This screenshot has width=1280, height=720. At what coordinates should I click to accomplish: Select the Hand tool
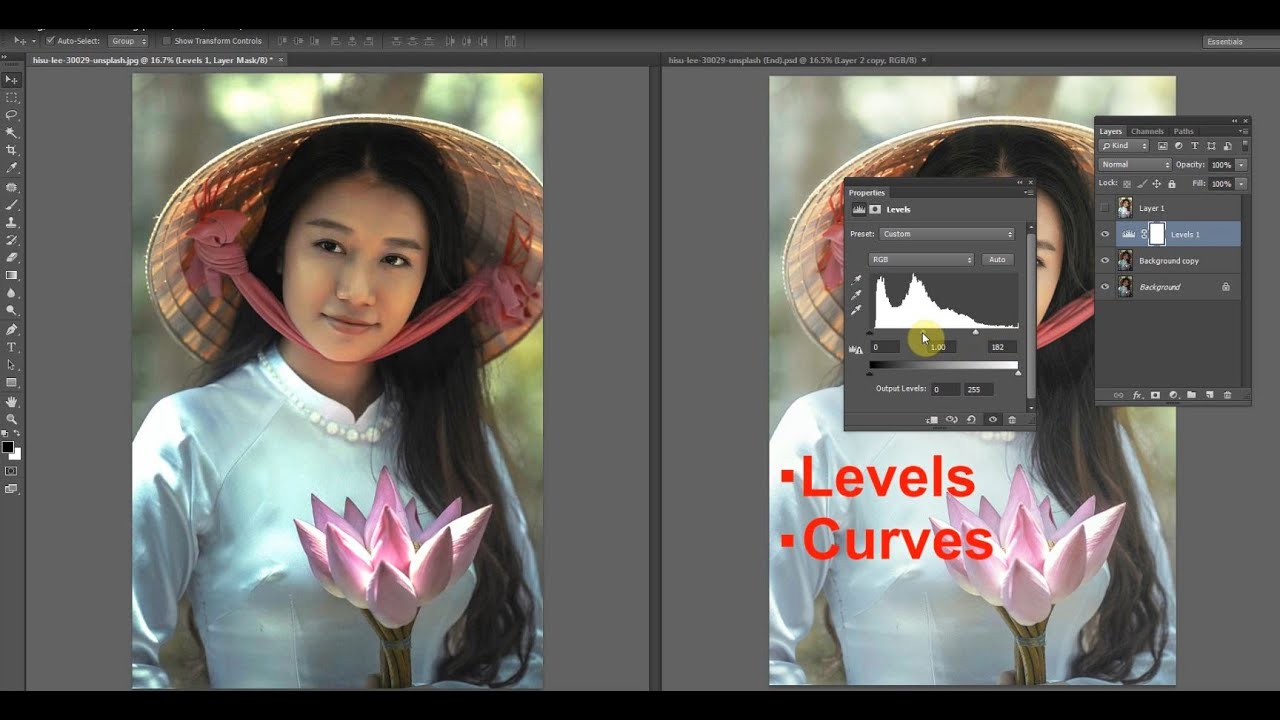pos(12,402)
